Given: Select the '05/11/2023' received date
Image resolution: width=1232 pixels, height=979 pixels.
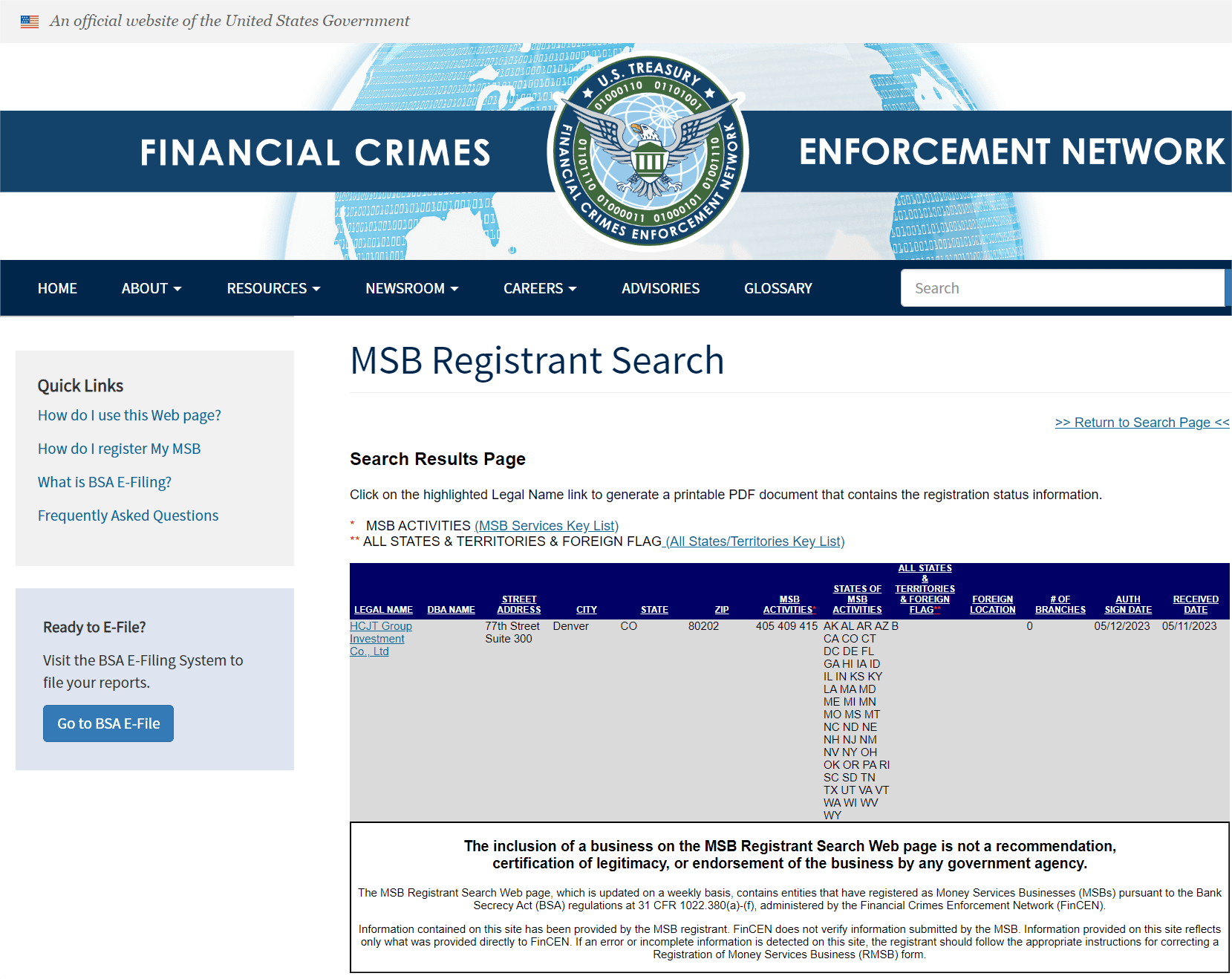Looking at the screenshot, I should [x=1190, y=626].
